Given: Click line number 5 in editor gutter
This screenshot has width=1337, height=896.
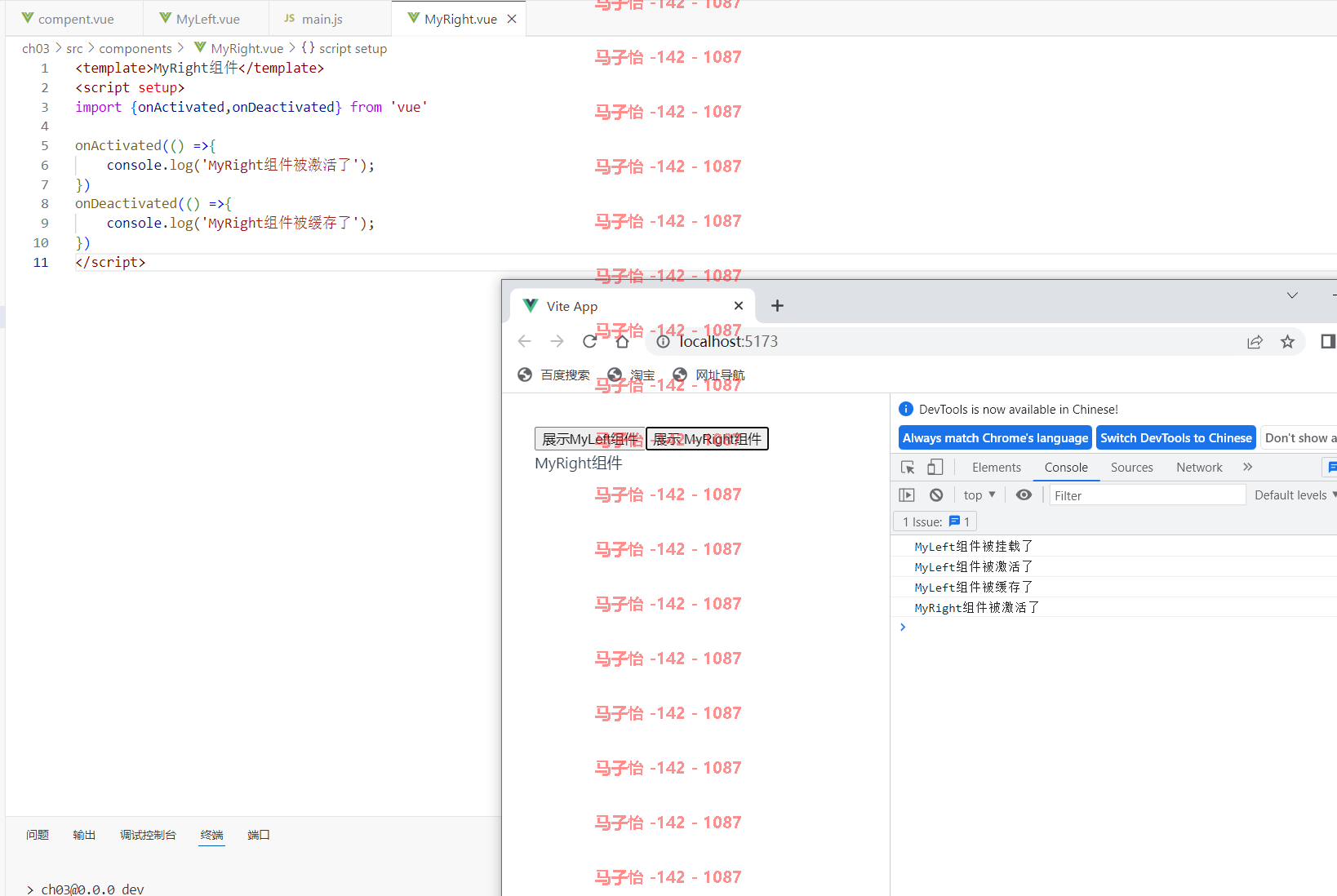Looking at the screenshot, I should [x=45, y=145].
